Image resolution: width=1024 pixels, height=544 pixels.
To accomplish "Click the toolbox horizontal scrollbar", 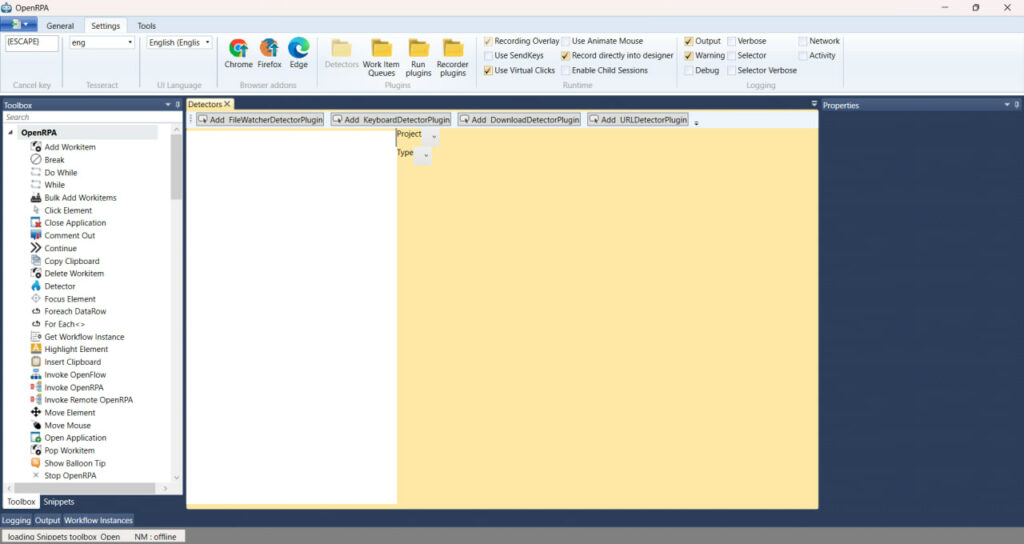I will pos(85,488).
